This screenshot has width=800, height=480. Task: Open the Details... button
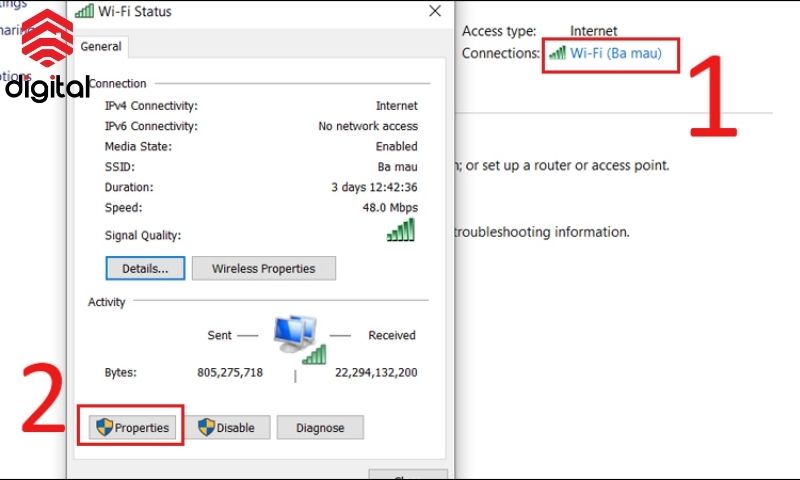coord(145,268)
